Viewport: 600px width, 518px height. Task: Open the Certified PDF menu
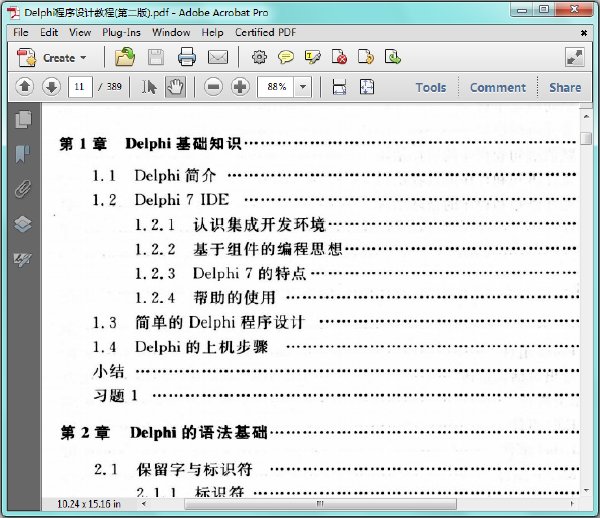click(x=266, y=33)
